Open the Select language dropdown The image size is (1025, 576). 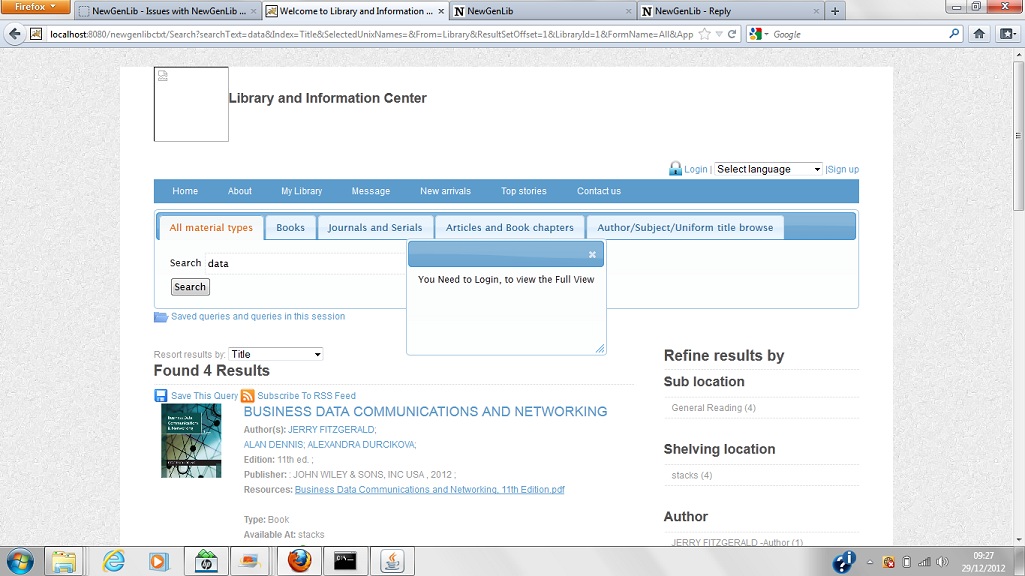[x=767, y=169]
